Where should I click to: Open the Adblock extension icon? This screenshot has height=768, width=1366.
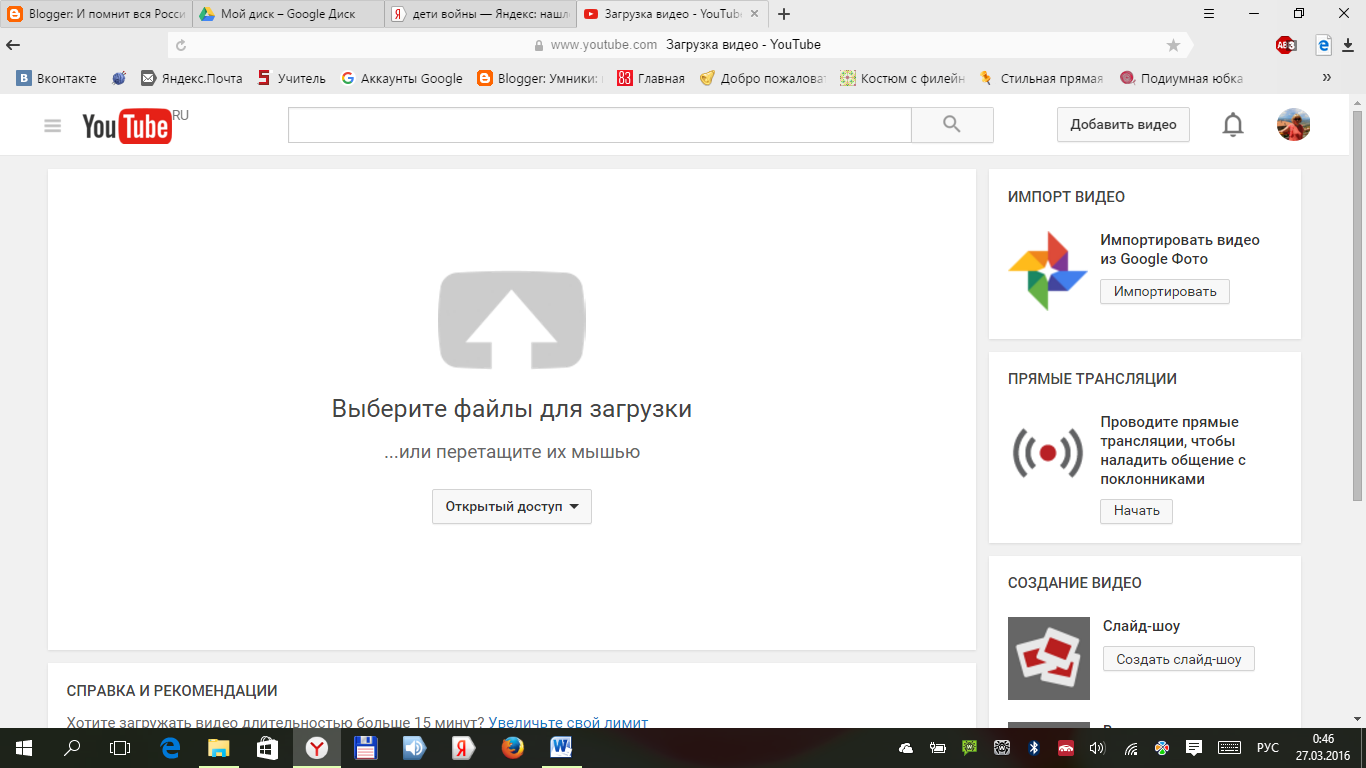(x=1285, y=45)
